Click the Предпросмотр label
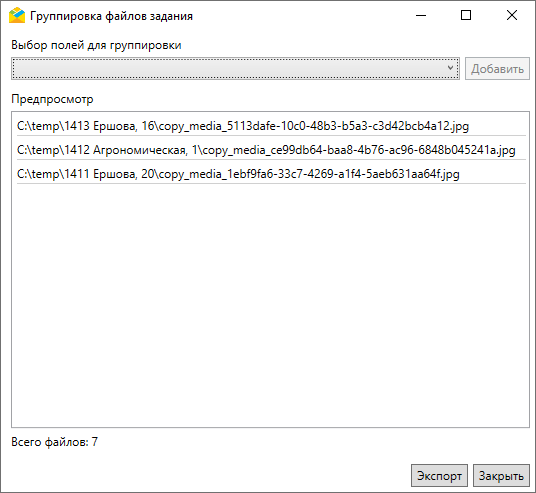536x493 pixels. tap(52, 99)
